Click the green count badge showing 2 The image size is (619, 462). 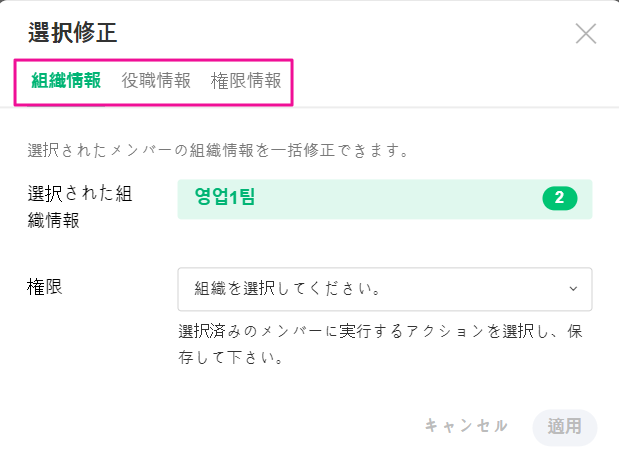pyautogui.click(x=560, y=198)
